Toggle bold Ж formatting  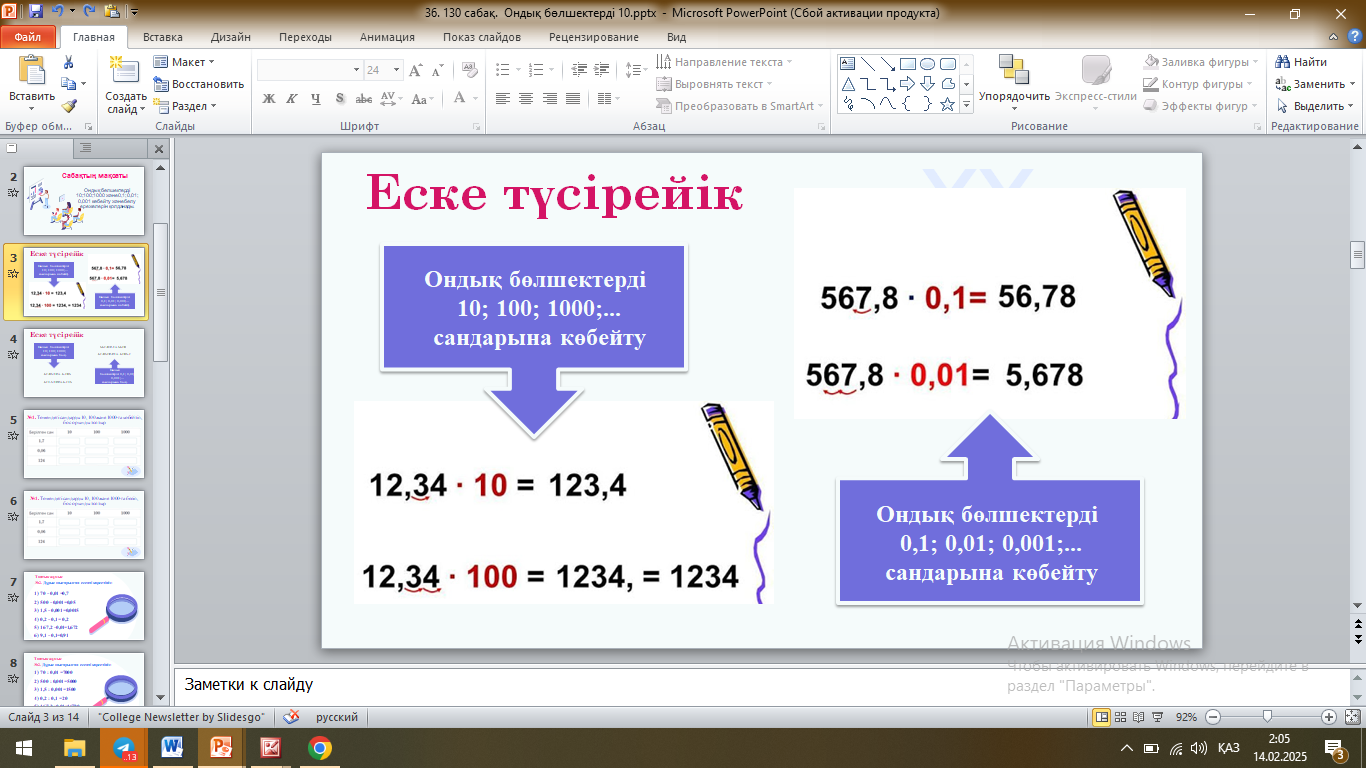click(x=268, y=98)
